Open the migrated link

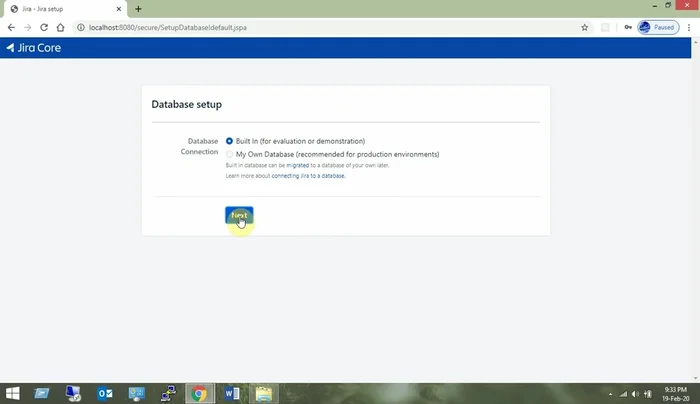click(x=297, y=165)
